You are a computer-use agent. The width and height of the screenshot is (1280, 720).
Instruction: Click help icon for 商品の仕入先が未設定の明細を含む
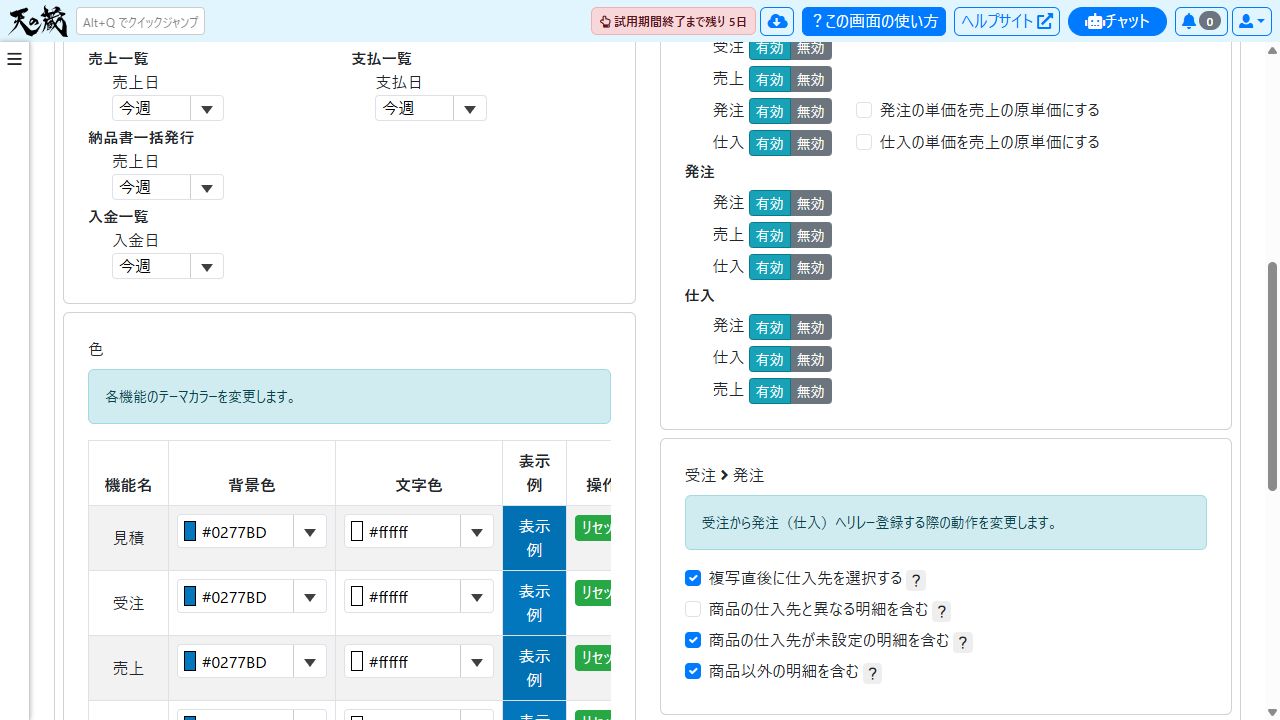[x=963, y=642]
